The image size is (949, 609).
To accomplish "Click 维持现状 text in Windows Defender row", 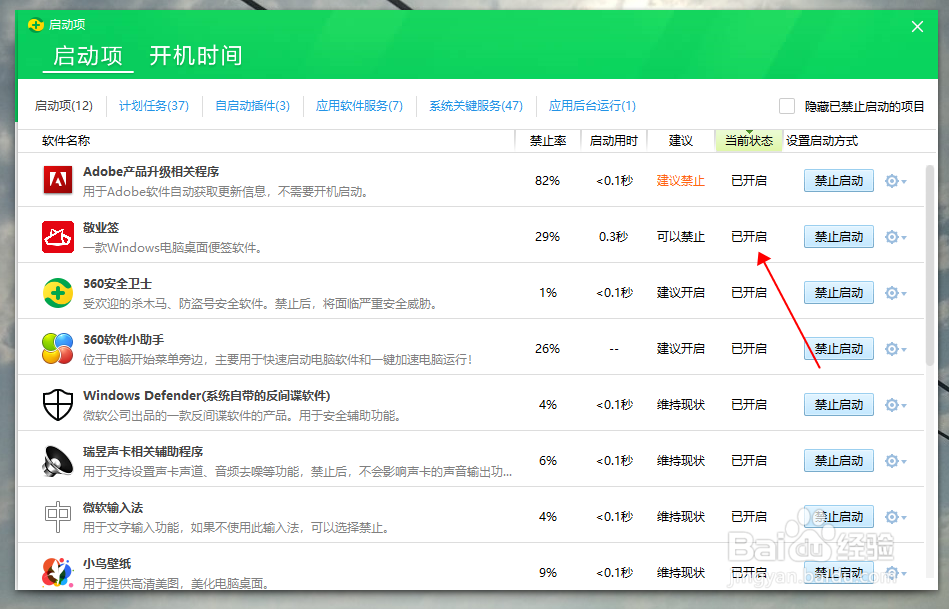I will tap(681, 404).
